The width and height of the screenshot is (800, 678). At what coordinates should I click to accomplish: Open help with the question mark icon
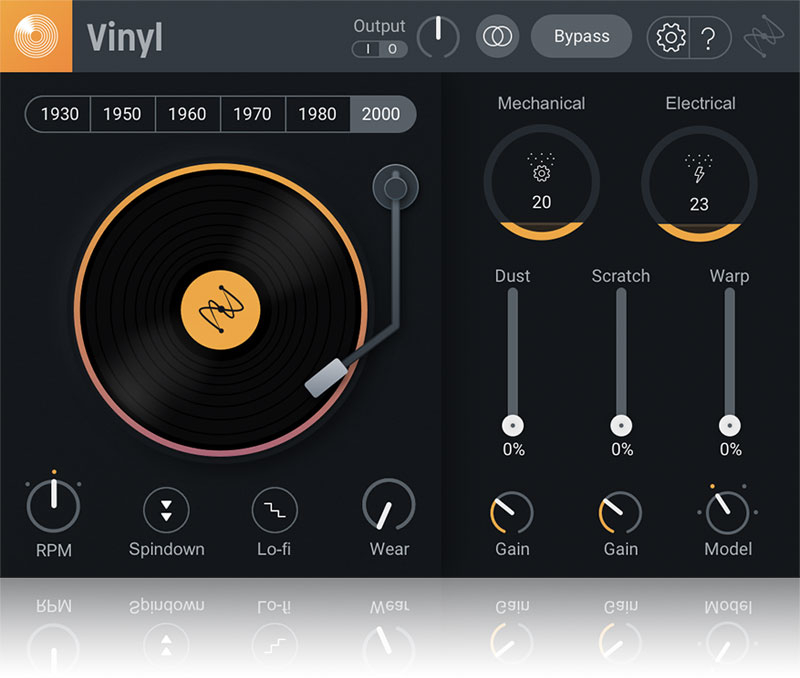[709, 38]
